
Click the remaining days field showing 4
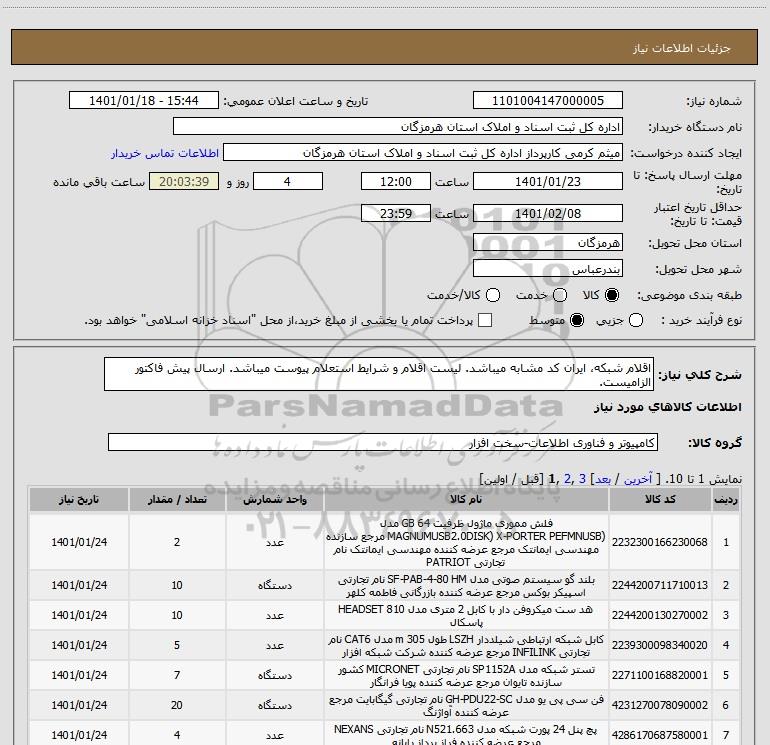288,181
